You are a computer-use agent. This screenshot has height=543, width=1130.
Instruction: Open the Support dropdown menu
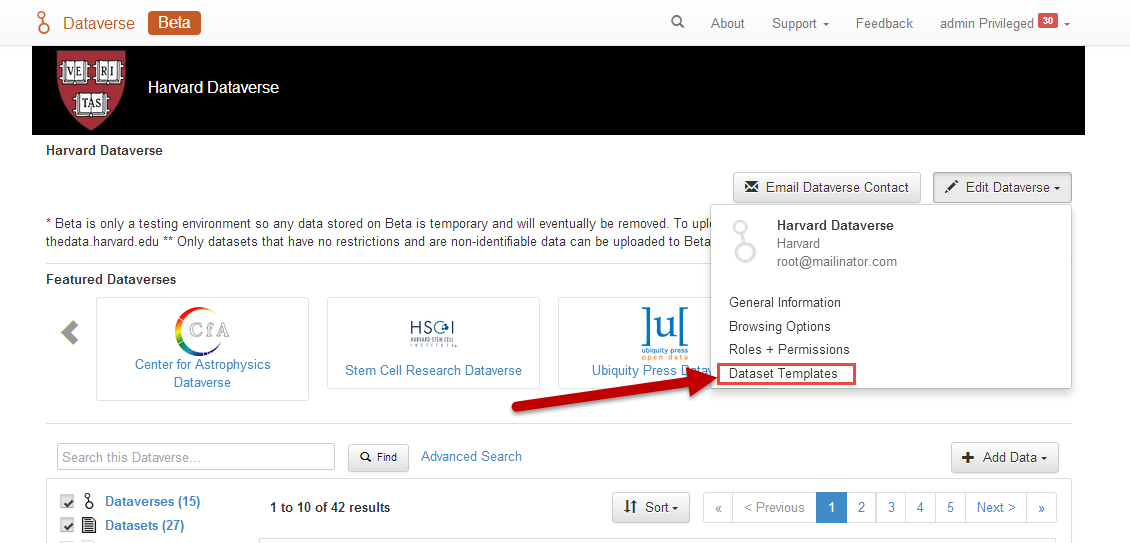point(800,24)
